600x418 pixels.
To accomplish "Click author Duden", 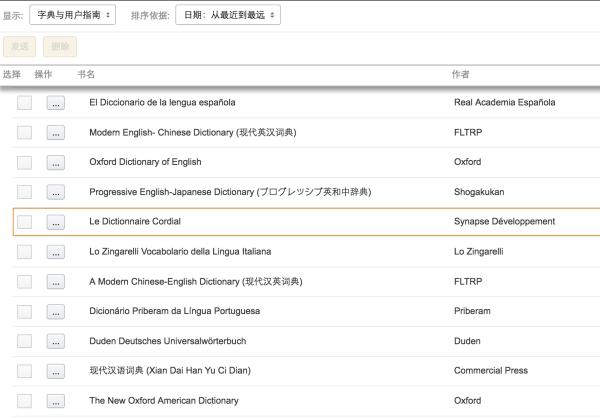I will (467, 341).
